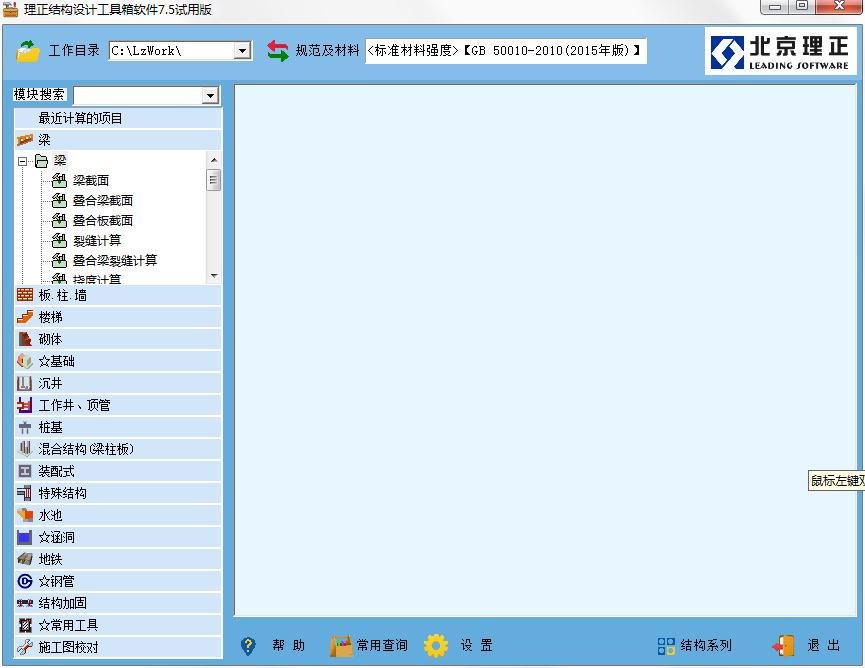Click the yellow settings gear icon
The image size is (865, 668).
click(436, 646)
